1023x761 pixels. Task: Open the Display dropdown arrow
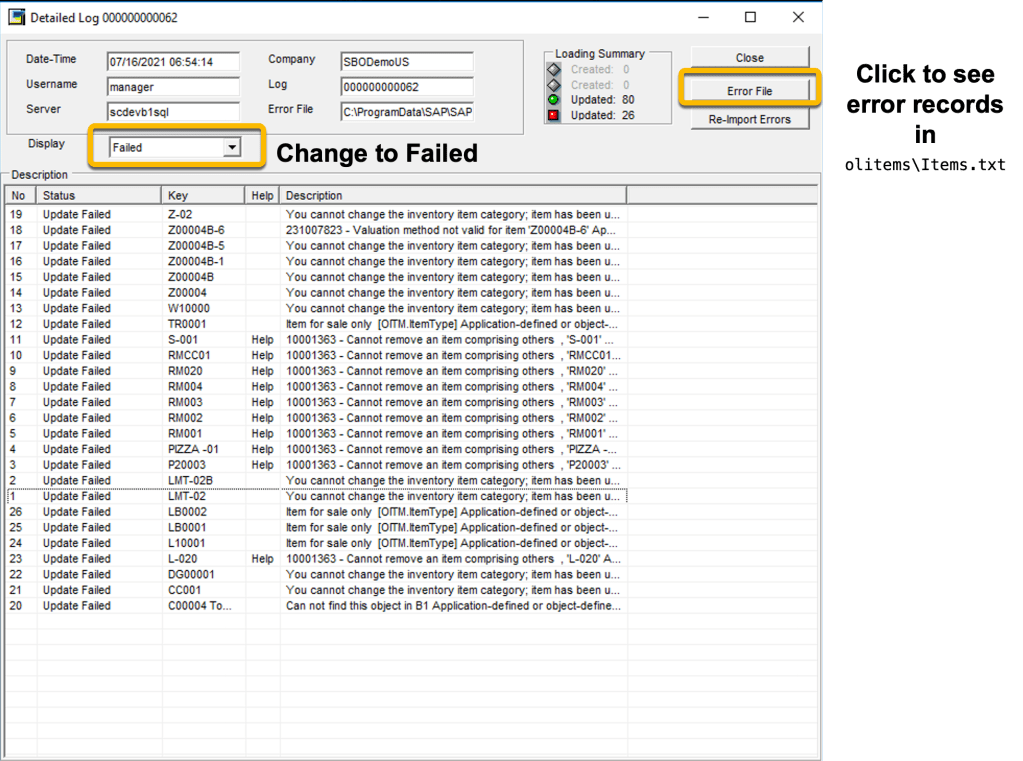231,147
